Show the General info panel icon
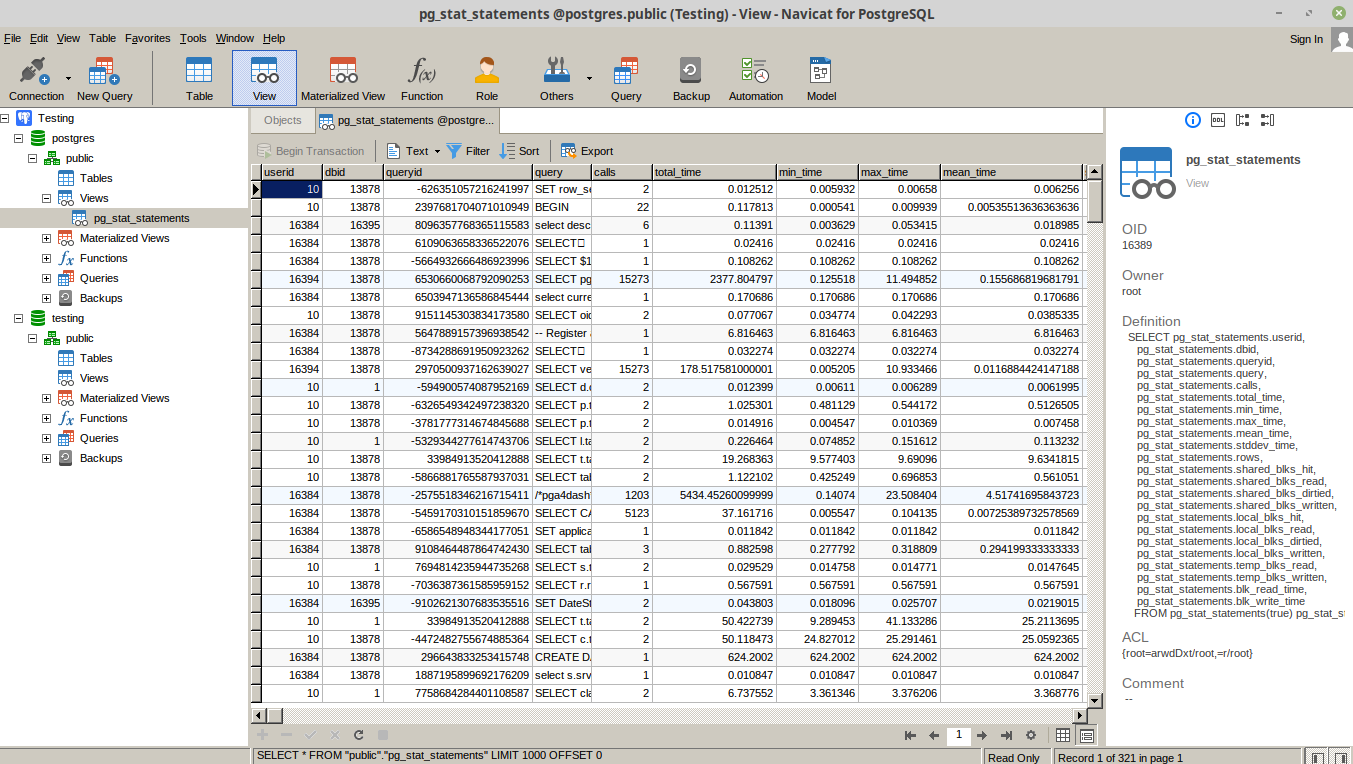The width and height of the screenshot is (1353, 764). point(1192,120)
